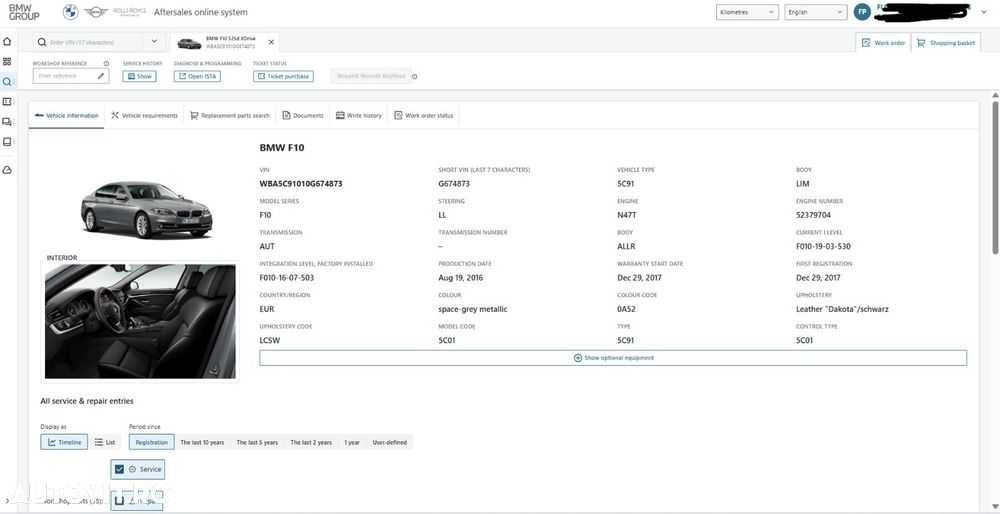
Task: Click the short VIN G674873
Action: click(454, 184)
